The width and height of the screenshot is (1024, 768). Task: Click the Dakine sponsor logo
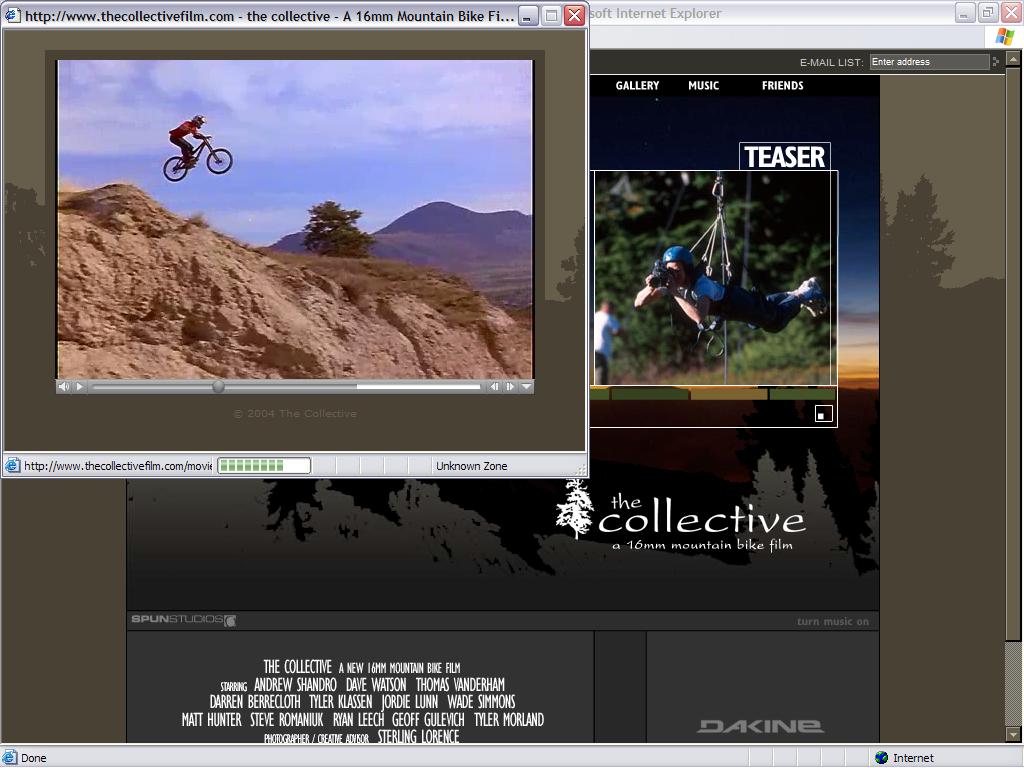[761, 726]
